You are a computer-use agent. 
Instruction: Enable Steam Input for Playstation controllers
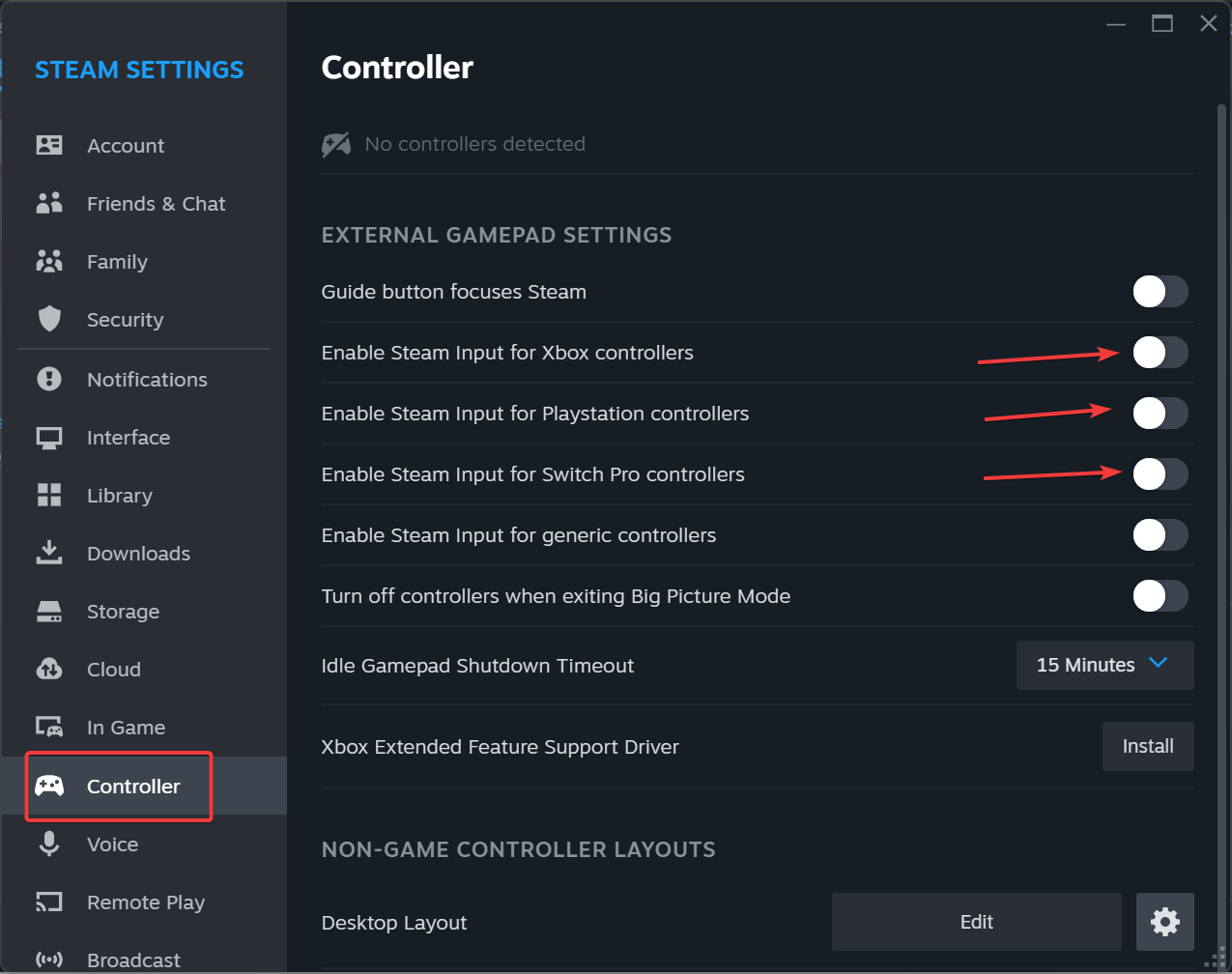tap(1160, 414)
